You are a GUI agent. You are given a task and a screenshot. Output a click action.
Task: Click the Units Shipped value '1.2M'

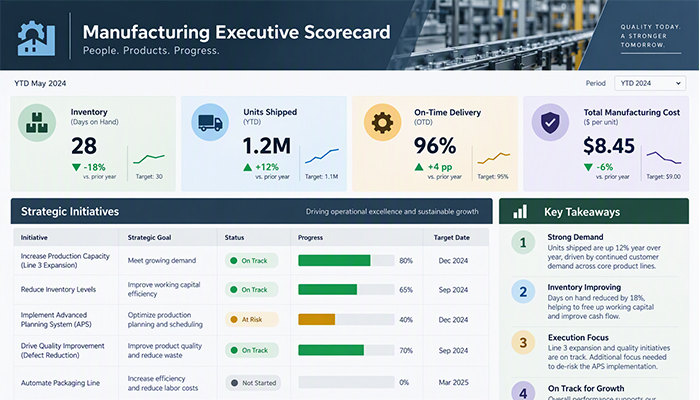(267, 146)
